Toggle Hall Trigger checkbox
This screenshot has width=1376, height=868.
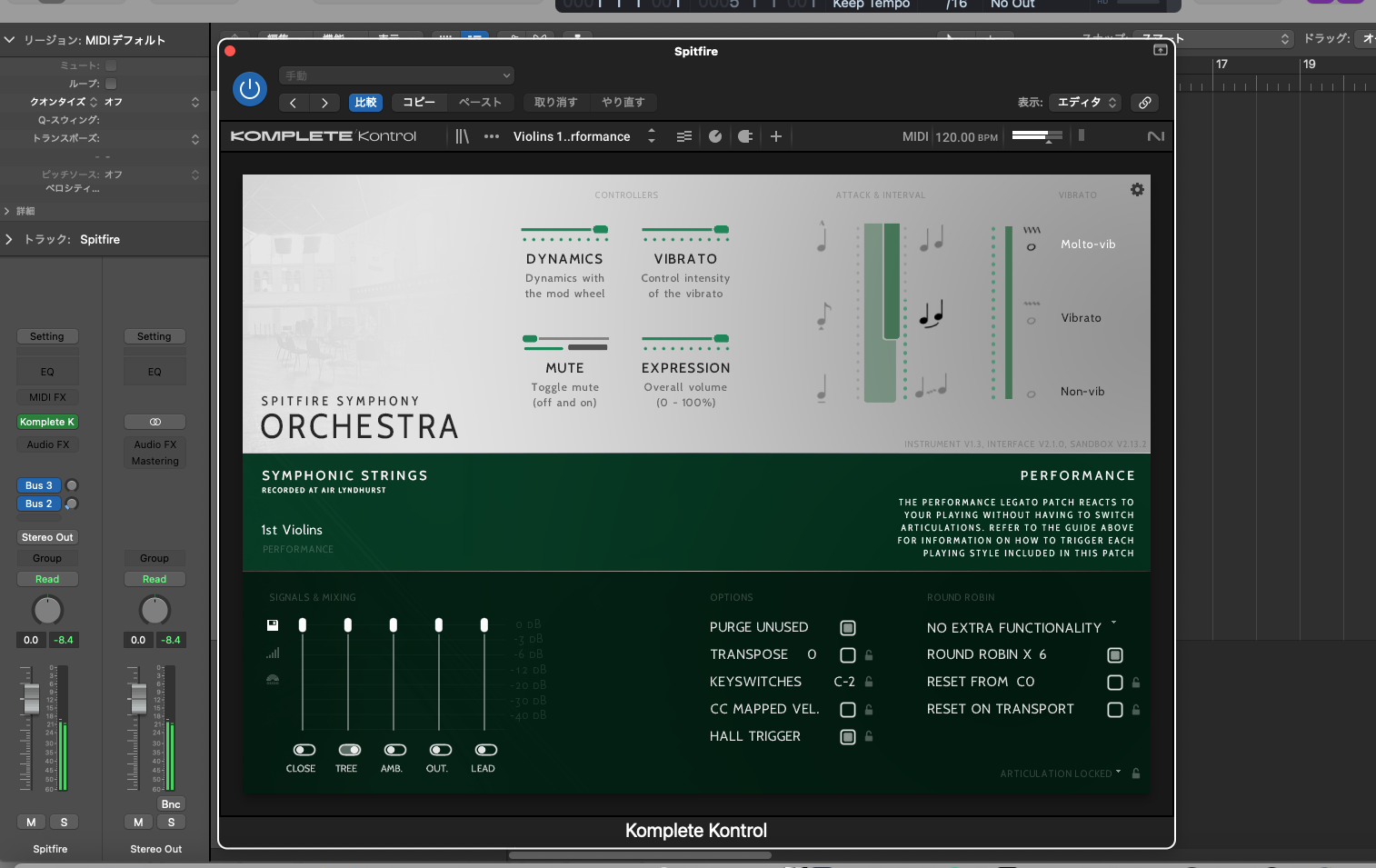[x=848, y=737]
